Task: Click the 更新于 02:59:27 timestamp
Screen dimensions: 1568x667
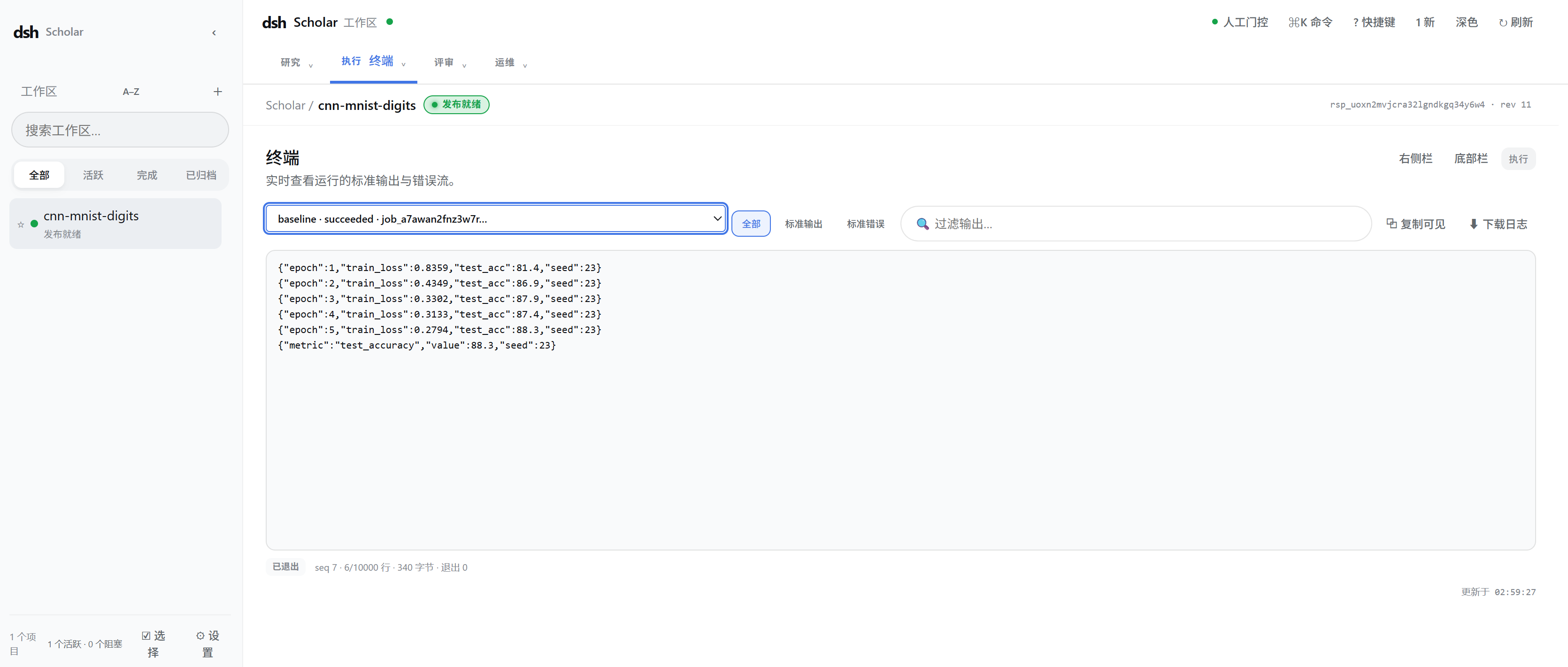Action: (1498, 591)
